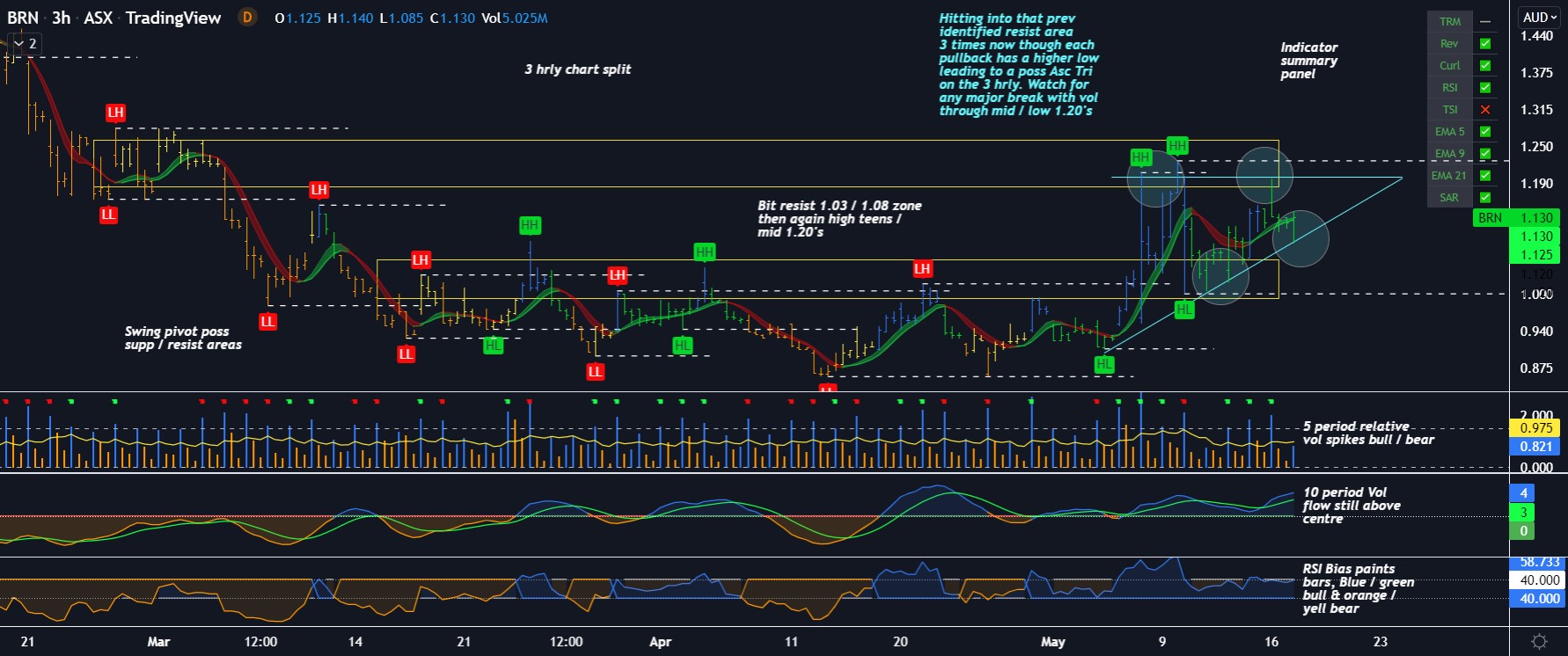Toggle the EMA 21 checkbox
The width and height of the screenshot is (1568, 656).
1485,176
